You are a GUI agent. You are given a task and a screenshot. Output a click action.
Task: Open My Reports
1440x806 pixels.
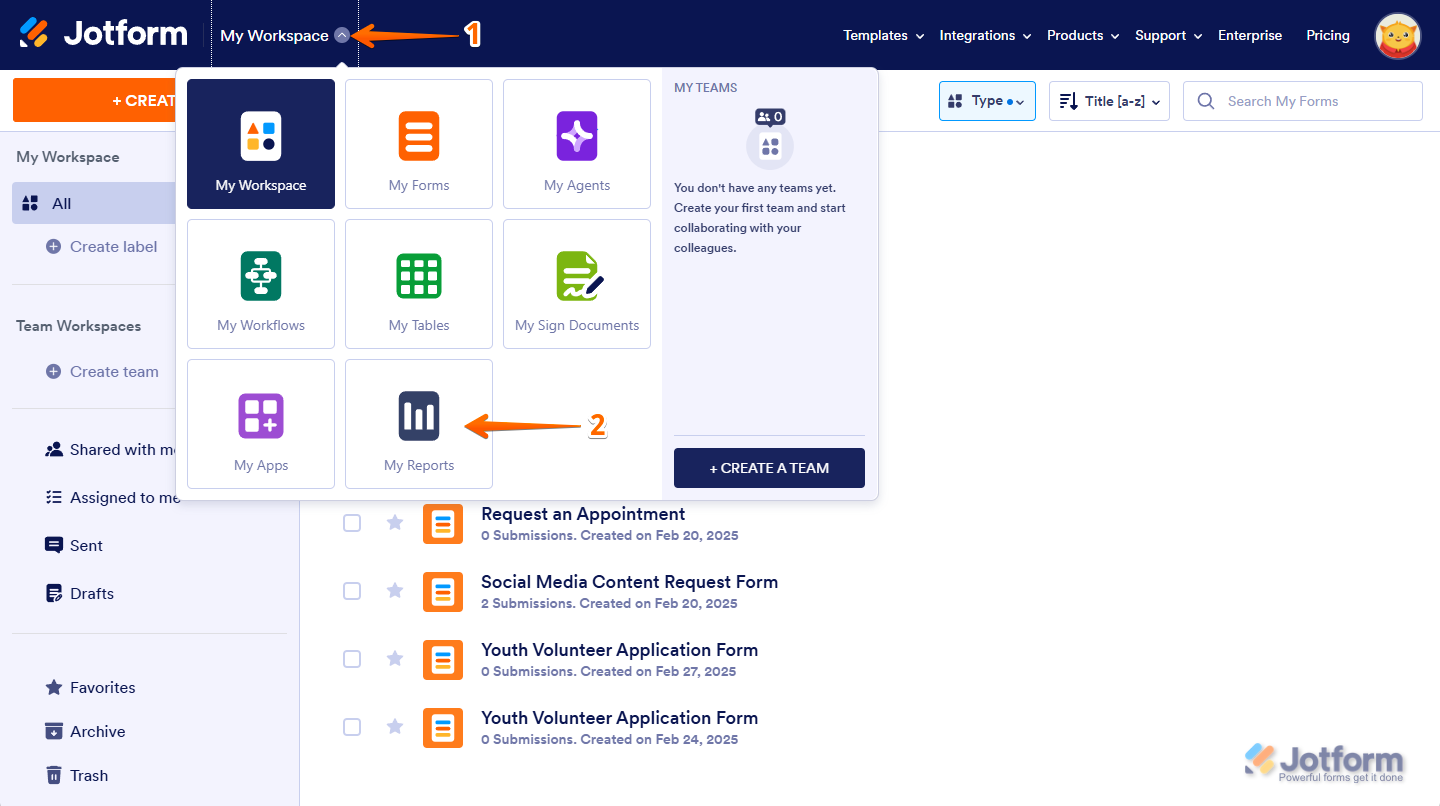pos(418,424)
